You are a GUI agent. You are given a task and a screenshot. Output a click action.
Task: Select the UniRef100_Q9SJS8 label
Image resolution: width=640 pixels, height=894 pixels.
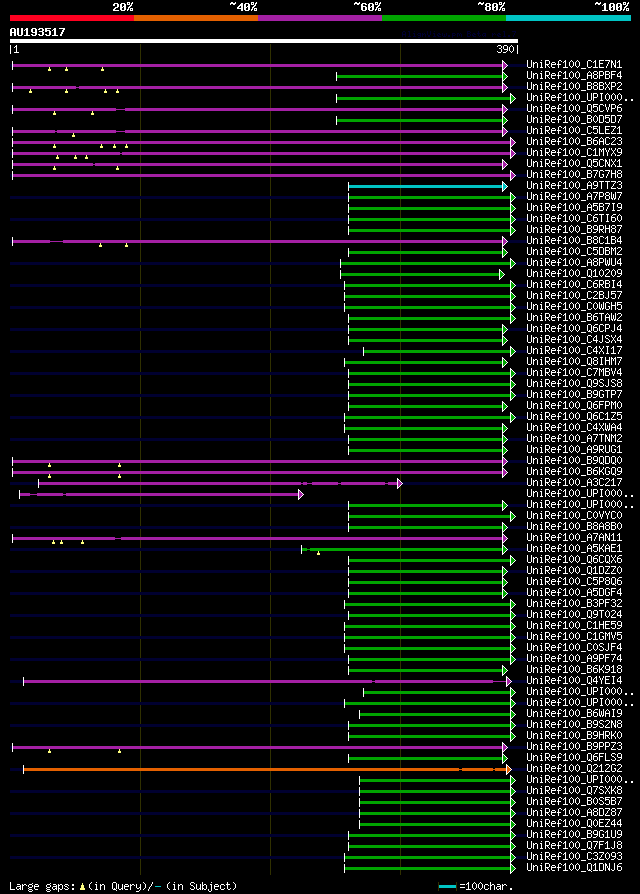tap(574, 383)
